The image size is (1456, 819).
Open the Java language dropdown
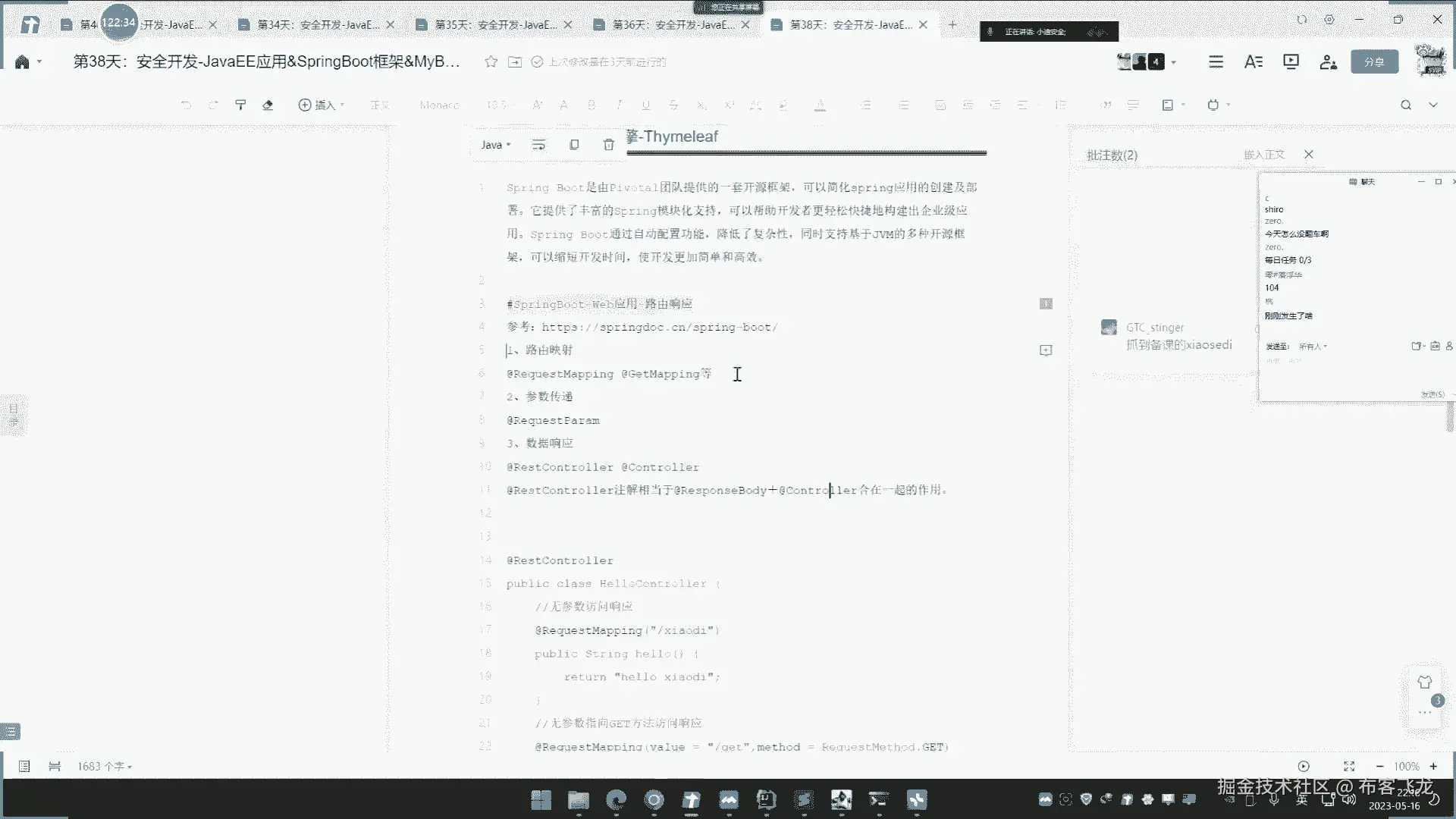tap(495, 145)
